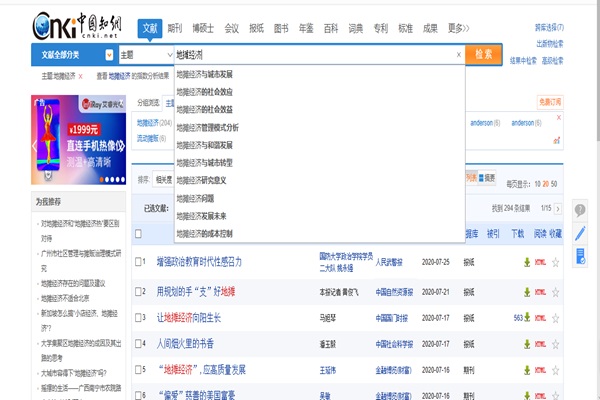Open the chart visualization icon in group panel
Viewport: 600px width, 400px height.
click(x=557, y=140)
